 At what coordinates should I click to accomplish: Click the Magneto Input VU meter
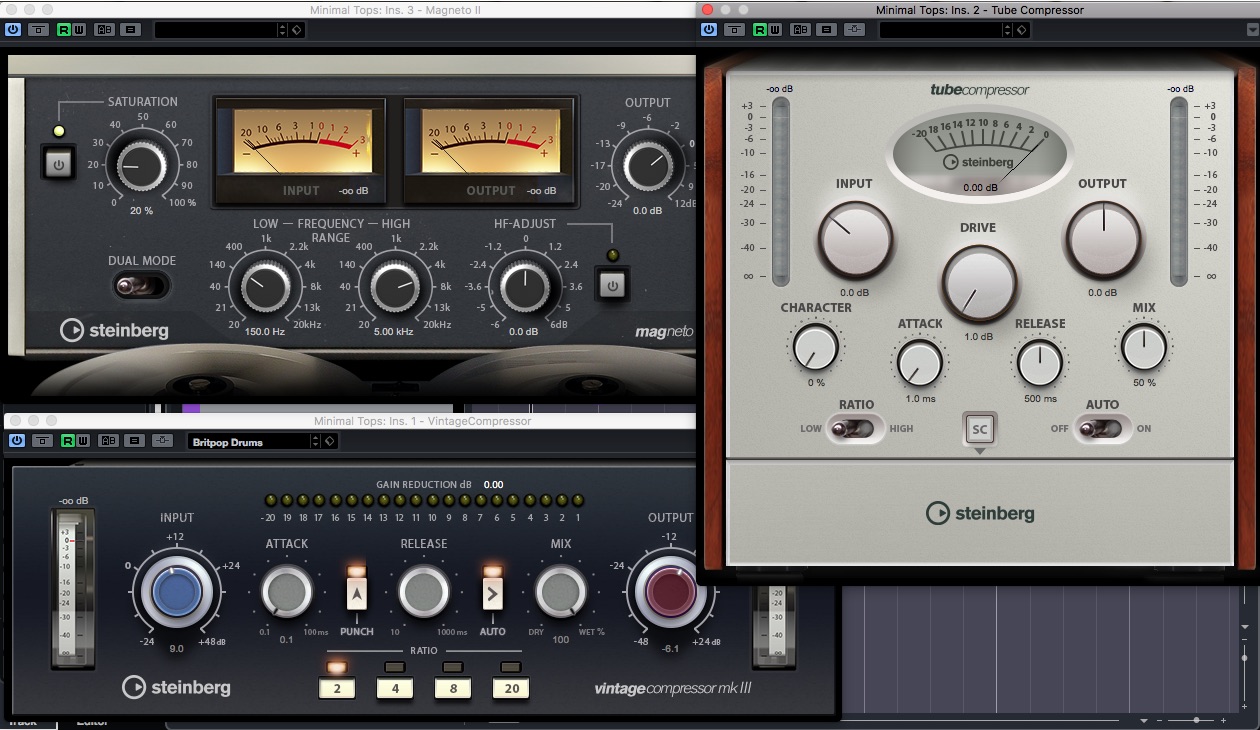(x=300, y=151)
